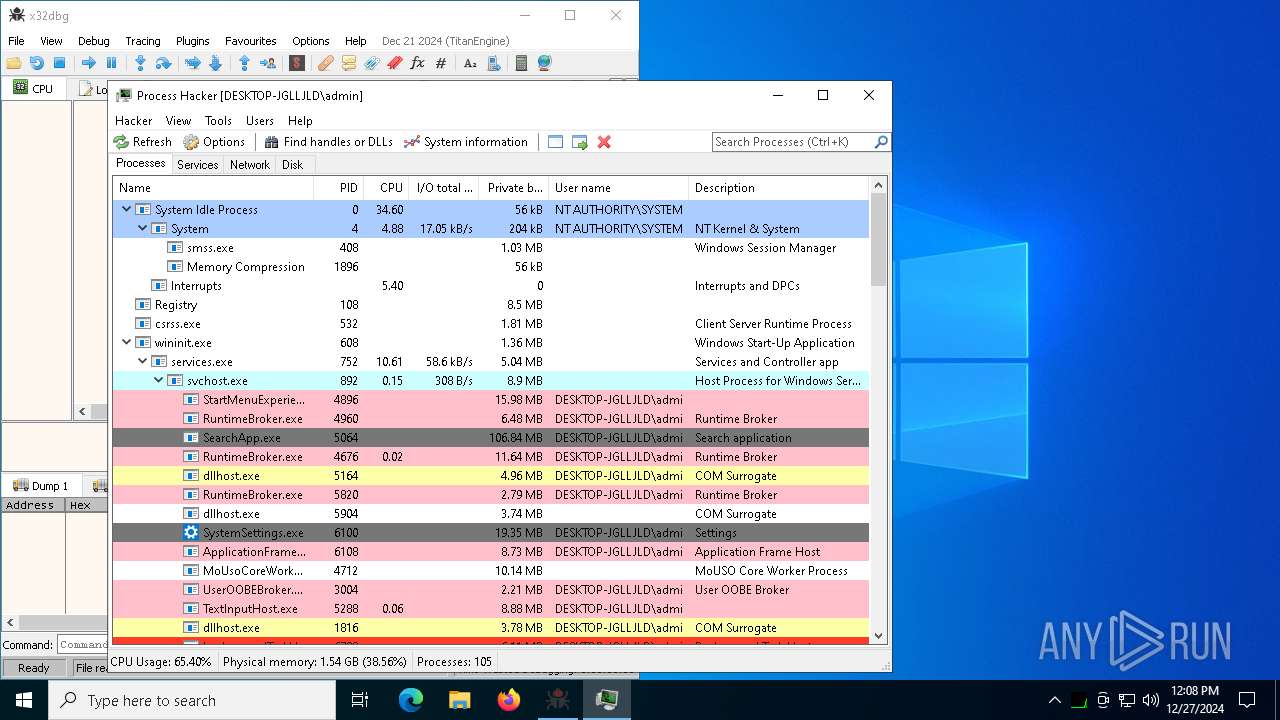
Task: Click the process list scroll-down arrow
Action: click(x=879, y=636)
